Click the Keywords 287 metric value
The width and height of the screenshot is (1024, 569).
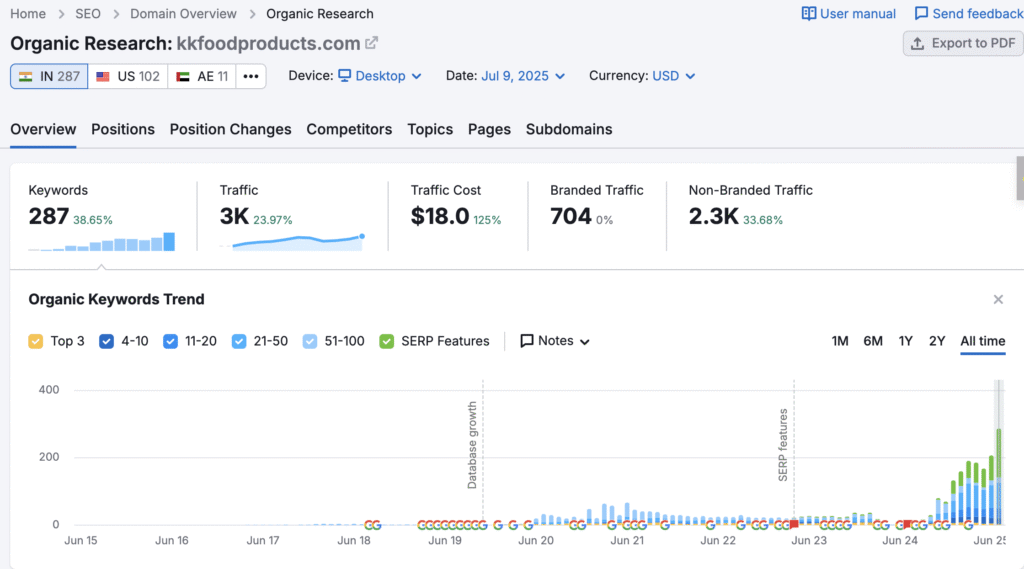click(48, 216)
